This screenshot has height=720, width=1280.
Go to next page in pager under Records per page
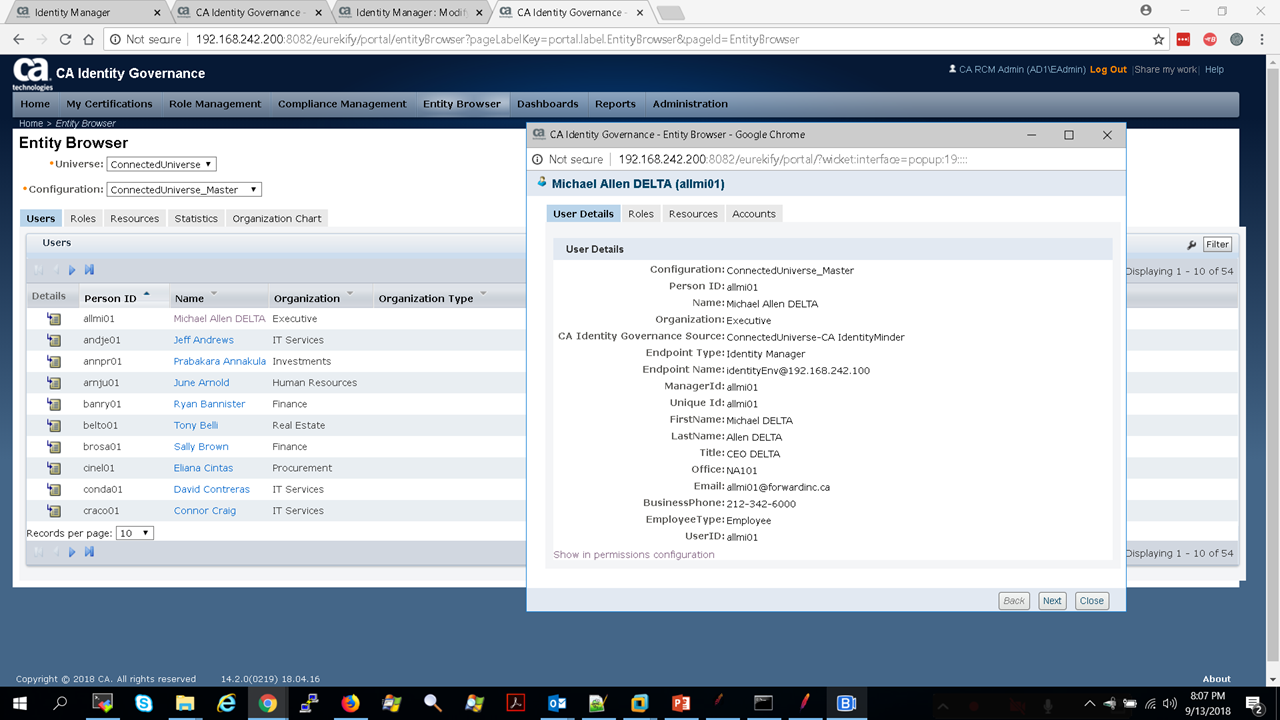click(72, 552)
